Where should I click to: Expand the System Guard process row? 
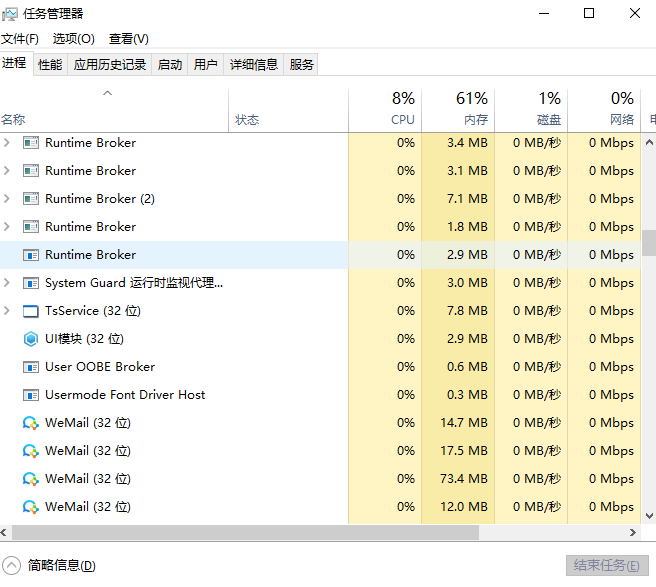(x=6, y=283)
